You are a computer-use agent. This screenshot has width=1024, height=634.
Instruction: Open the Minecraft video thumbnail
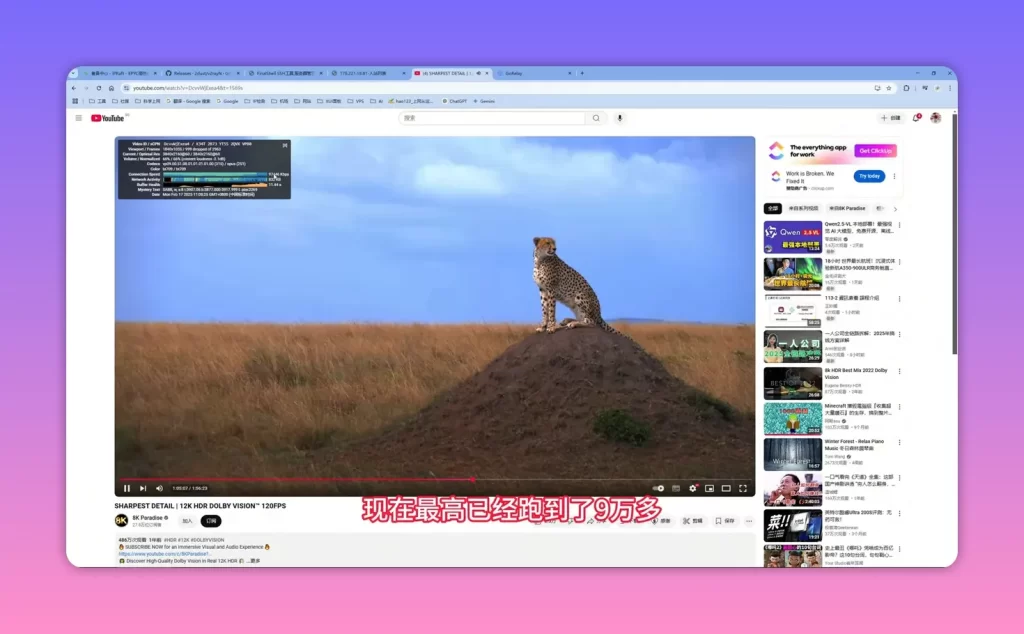(793, 418)
